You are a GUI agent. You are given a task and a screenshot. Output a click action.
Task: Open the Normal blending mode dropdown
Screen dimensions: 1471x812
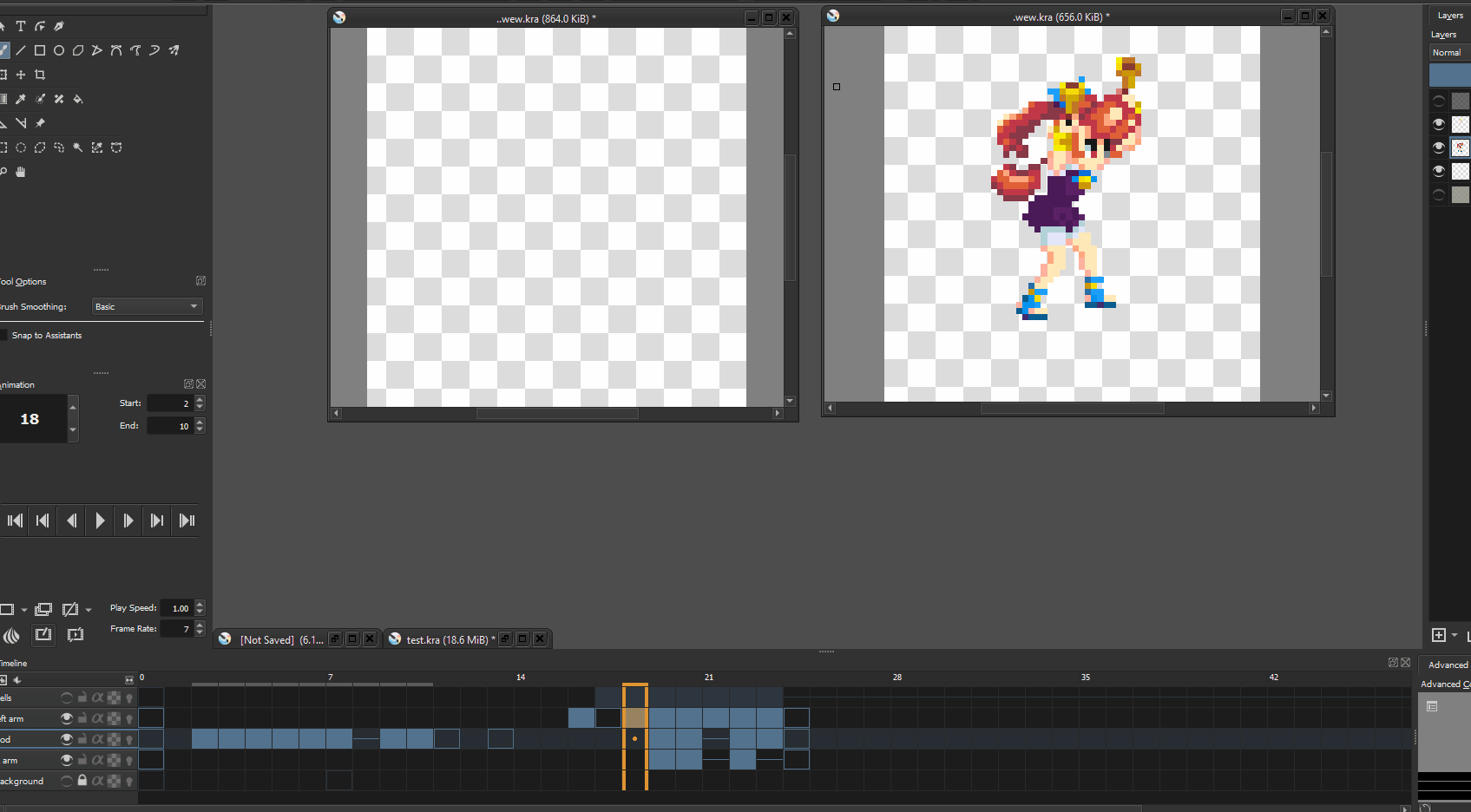click(x=1449, y=53)
